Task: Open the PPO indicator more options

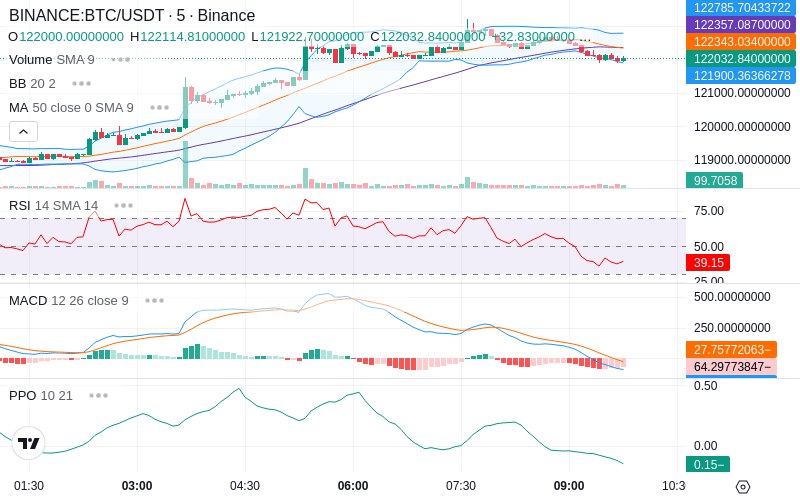Action: [x=98, y=395]
